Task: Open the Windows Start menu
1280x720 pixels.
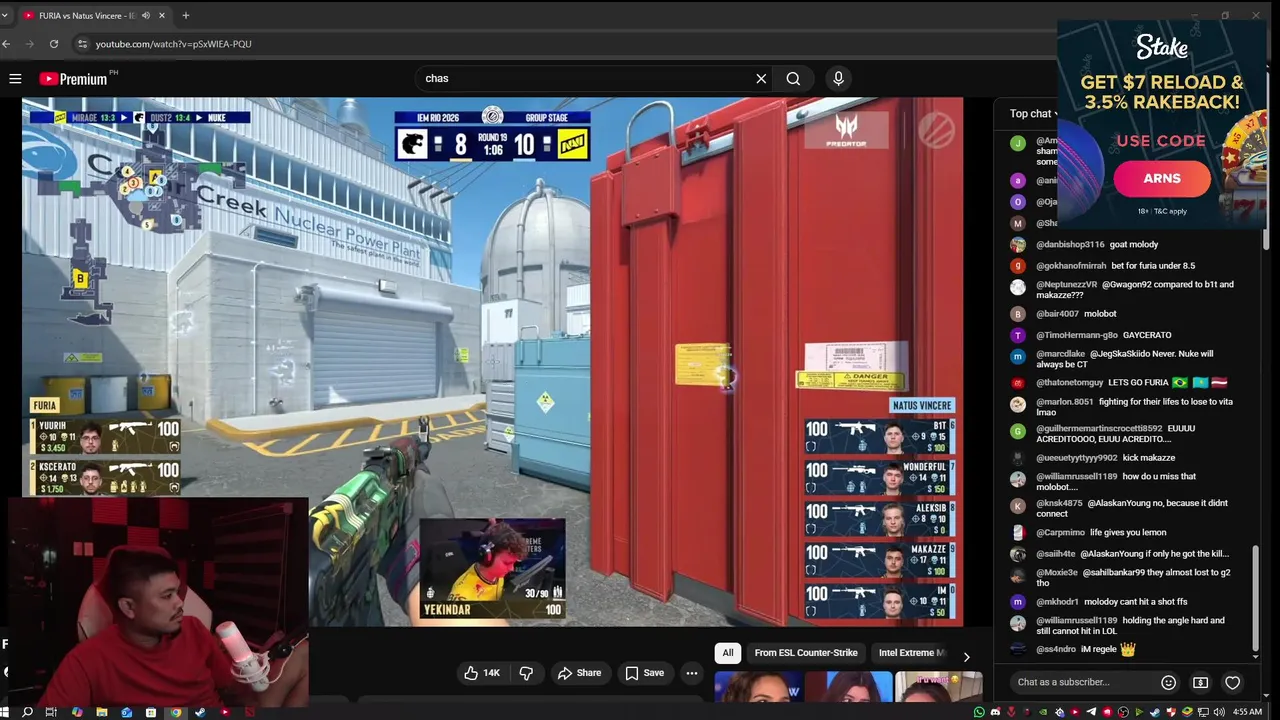Action: click(x=5, y=712)
